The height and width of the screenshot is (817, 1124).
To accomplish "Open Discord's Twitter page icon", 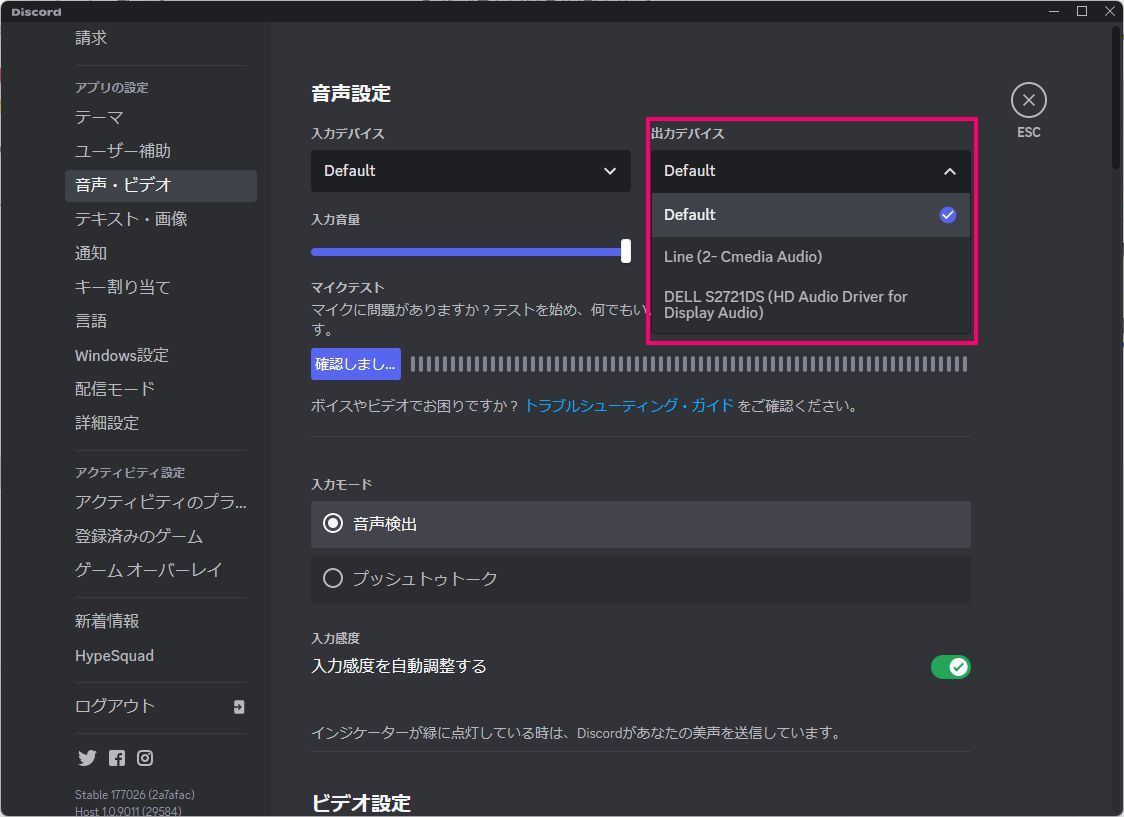I will coord(87,758).
